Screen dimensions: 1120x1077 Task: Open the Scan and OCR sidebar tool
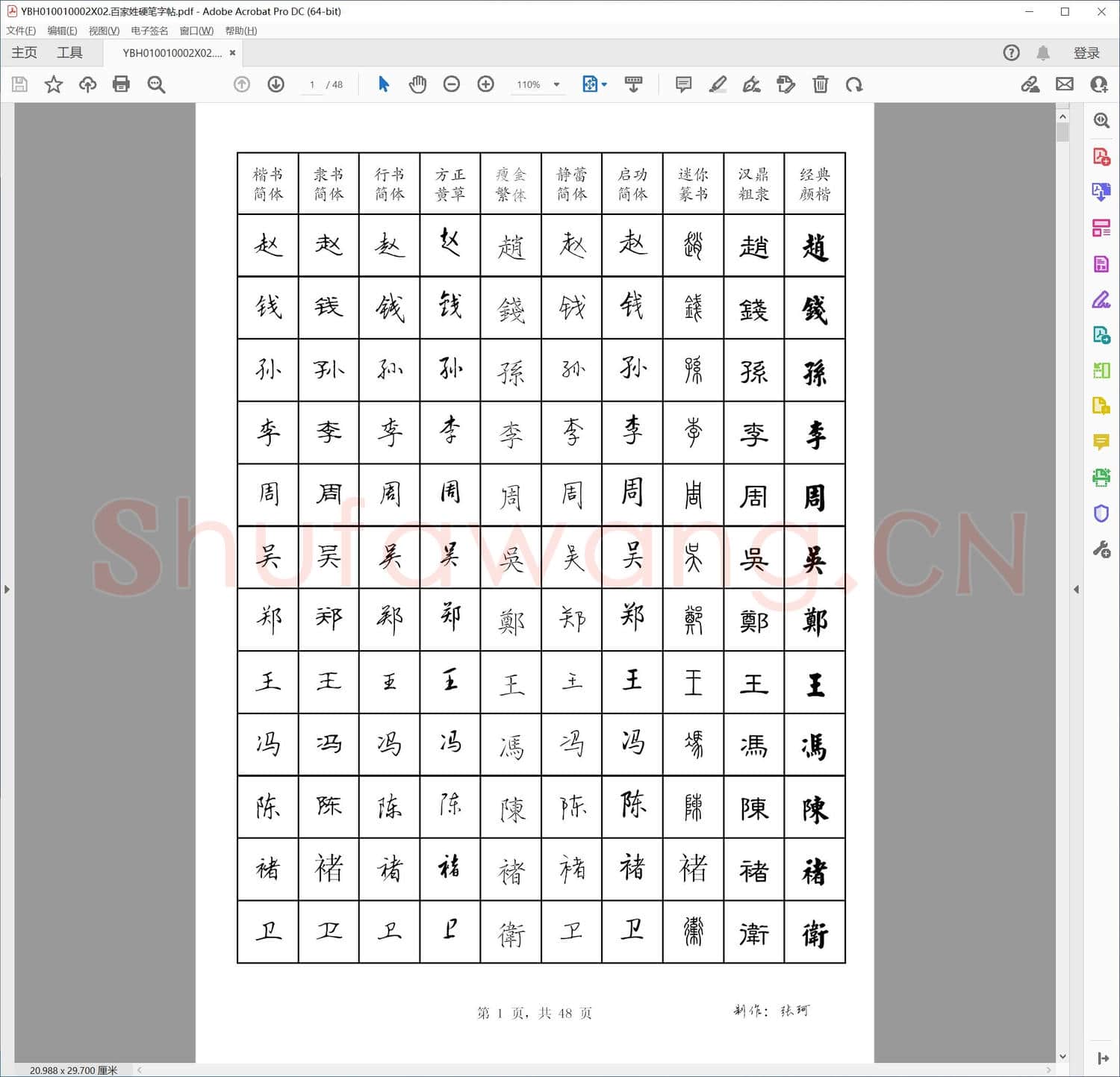1101,478
